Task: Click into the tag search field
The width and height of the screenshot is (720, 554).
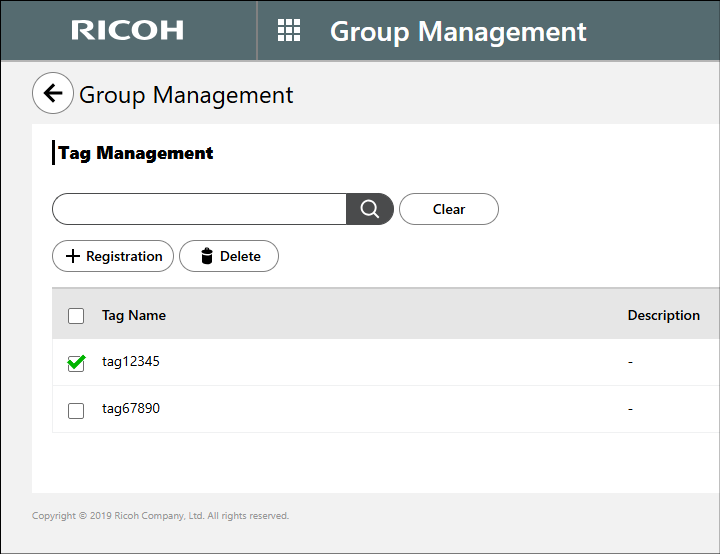Action: tap(200, 209)
